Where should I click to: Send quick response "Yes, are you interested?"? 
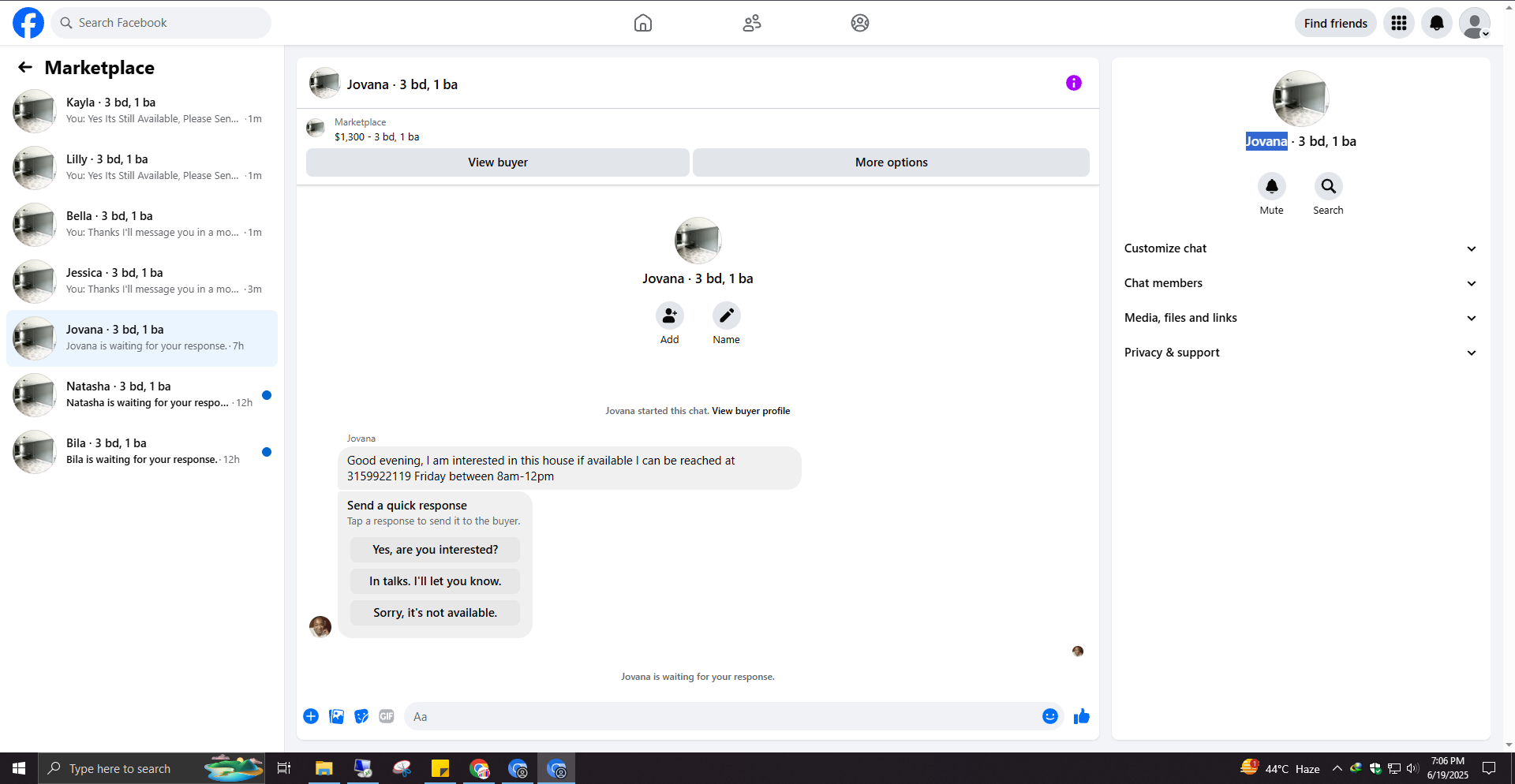point(436,550)
